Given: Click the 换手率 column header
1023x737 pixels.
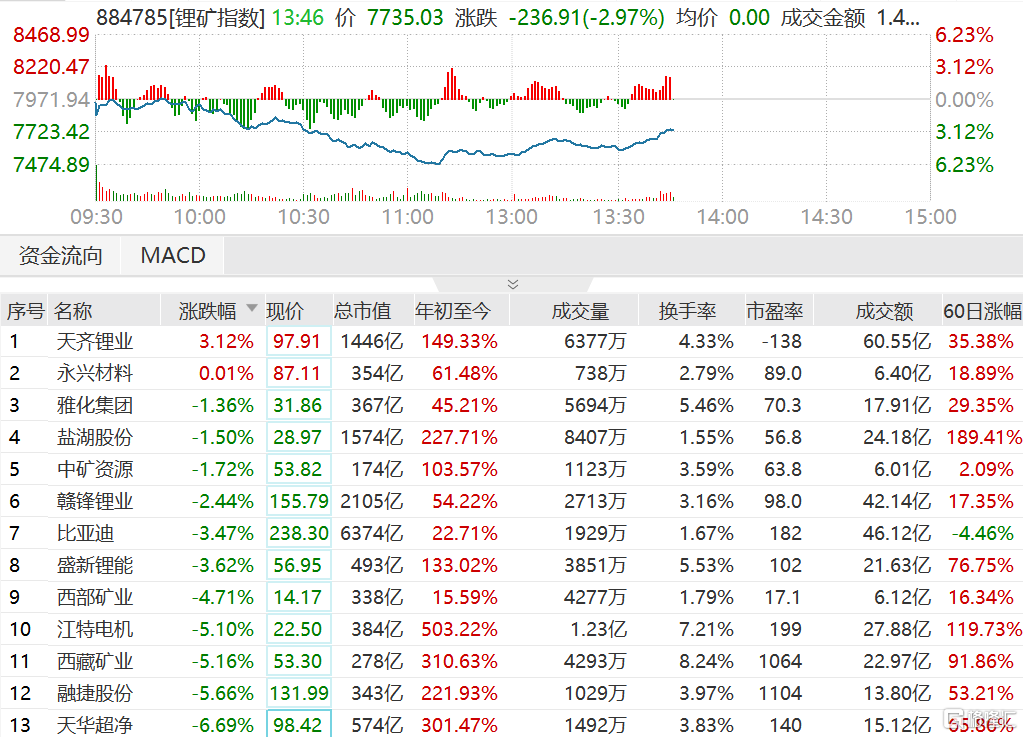Looking at the screenshot, I should click(683, 311).
